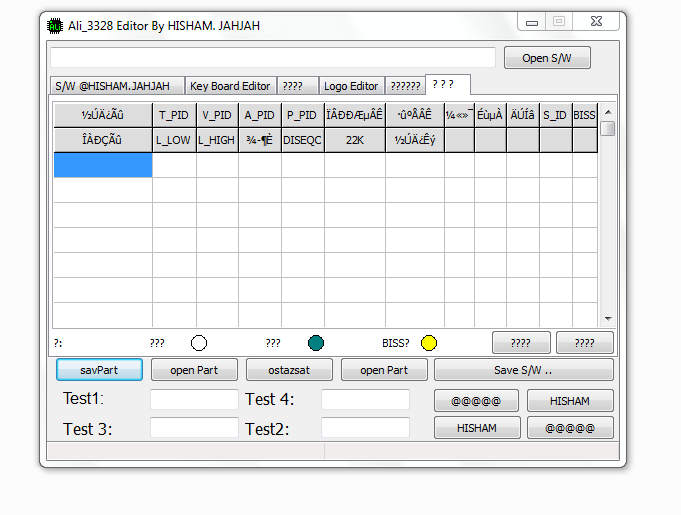Open the Logo Editor tab
Viewport: 681px width, 515px height.
351,86
